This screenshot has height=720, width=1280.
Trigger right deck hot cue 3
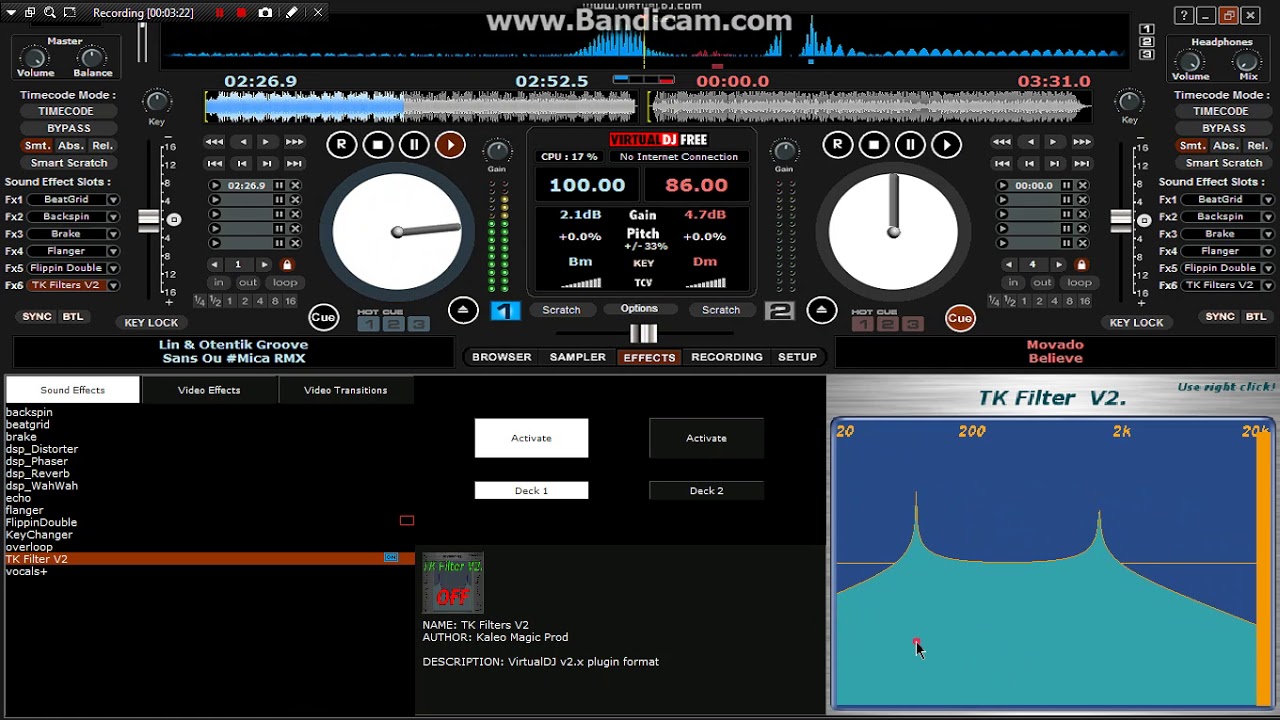(912, 324)
